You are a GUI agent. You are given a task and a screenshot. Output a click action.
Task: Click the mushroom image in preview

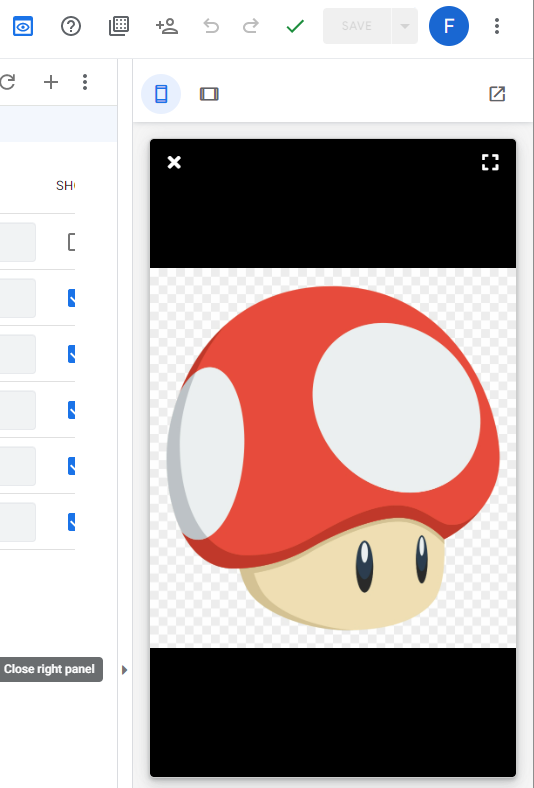(333, 458)
